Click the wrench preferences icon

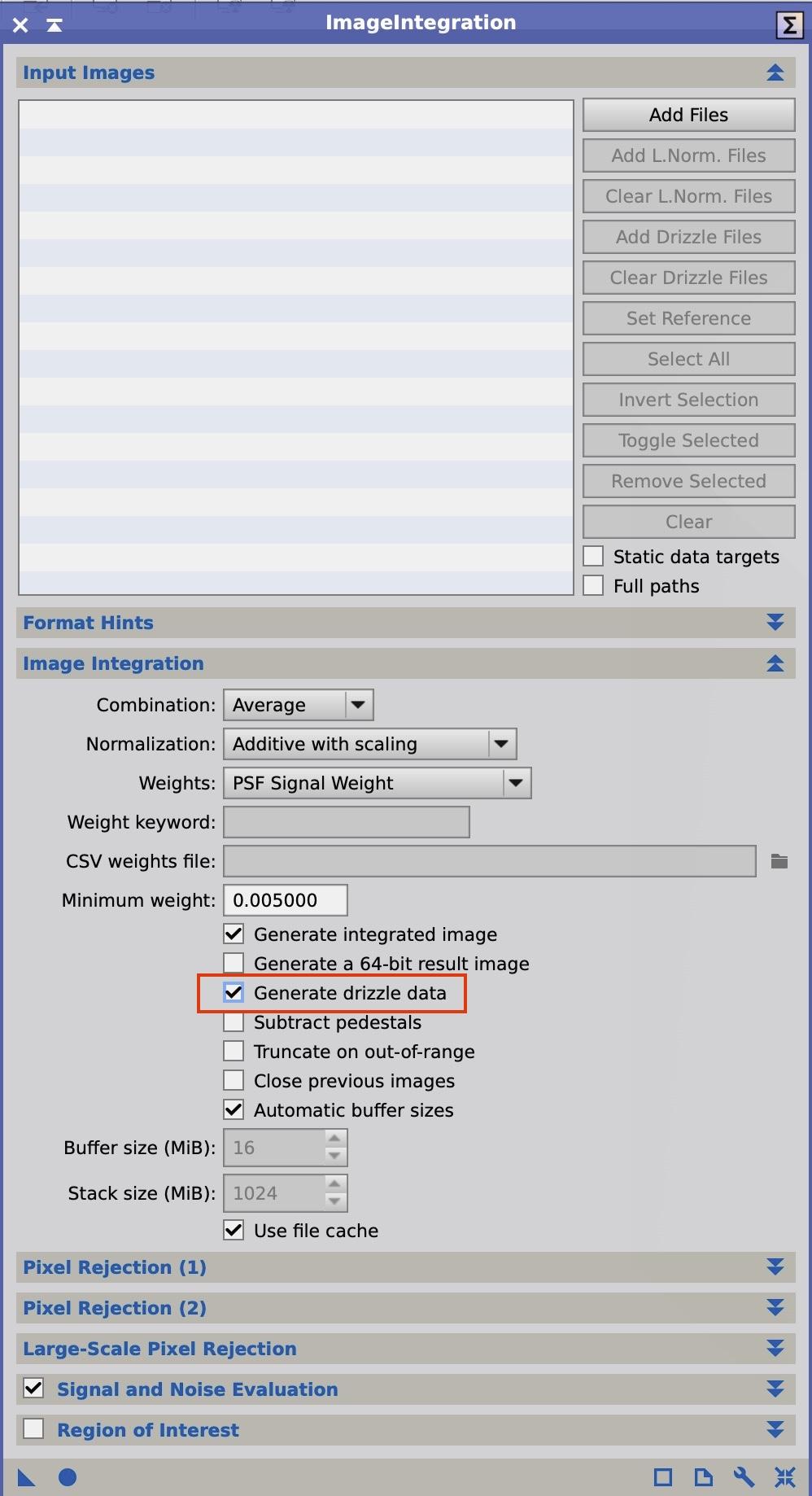[x=744, y=1477]
